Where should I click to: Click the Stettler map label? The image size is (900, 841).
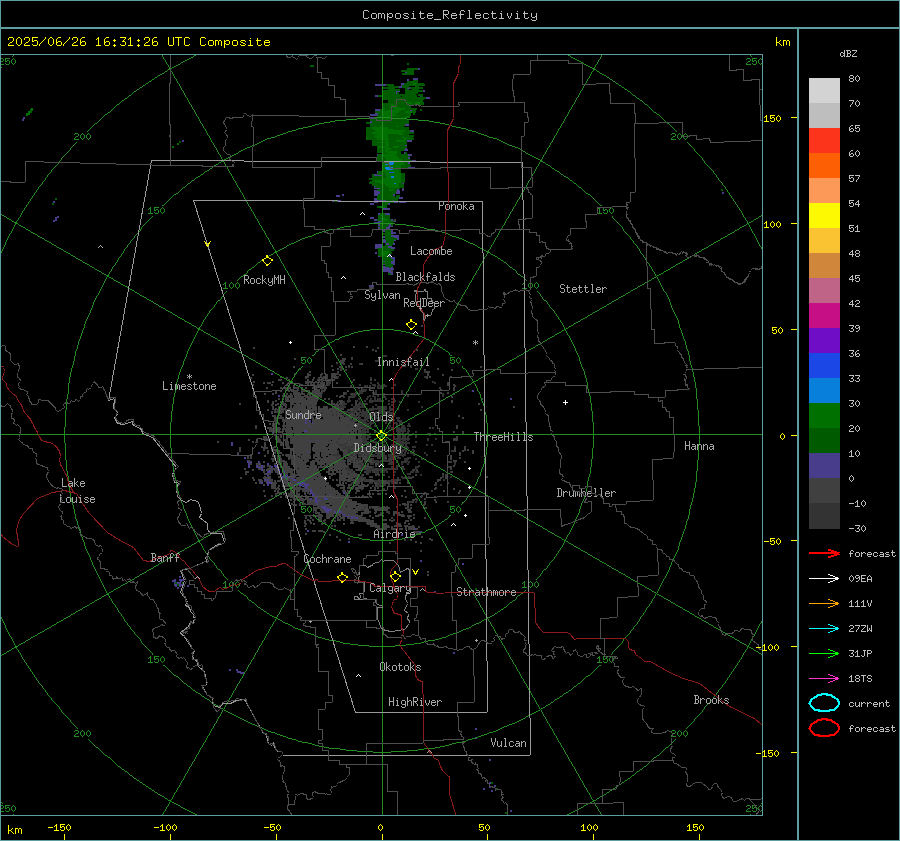583,289
